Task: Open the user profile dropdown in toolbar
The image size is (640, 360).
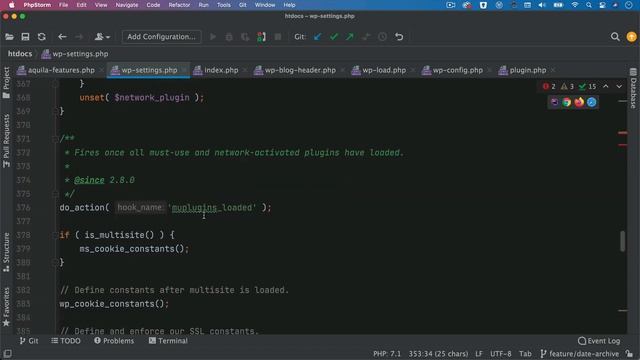Action: tap(102, 37)
